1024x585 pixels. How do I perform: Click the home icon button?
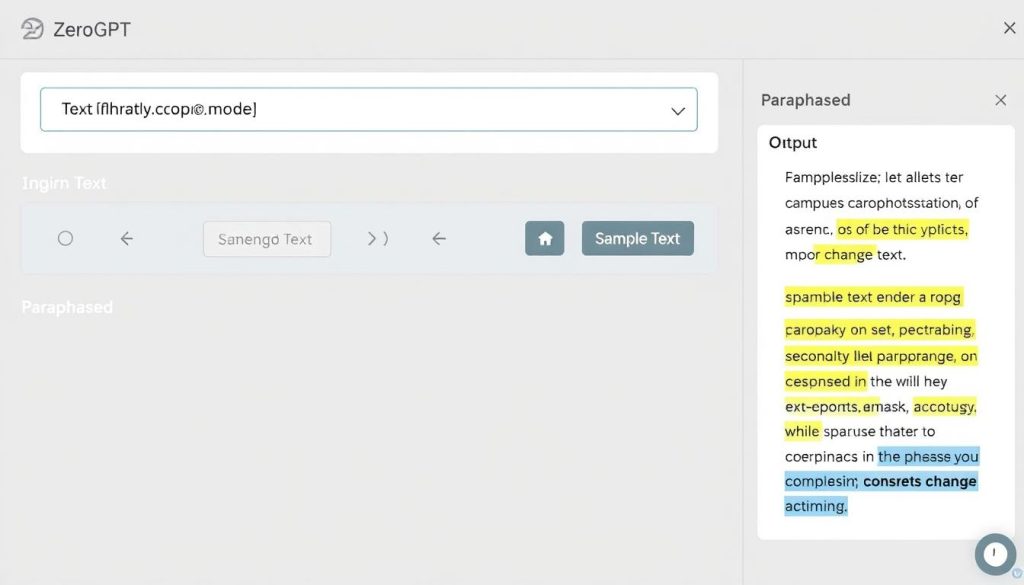tap(545, 239)
